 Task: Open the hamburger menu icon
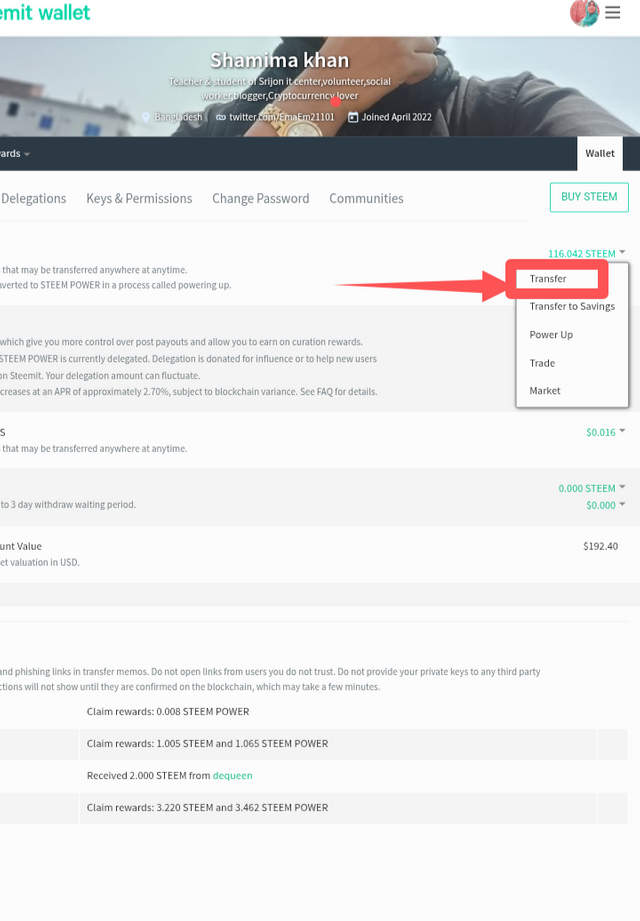point(612,12)
